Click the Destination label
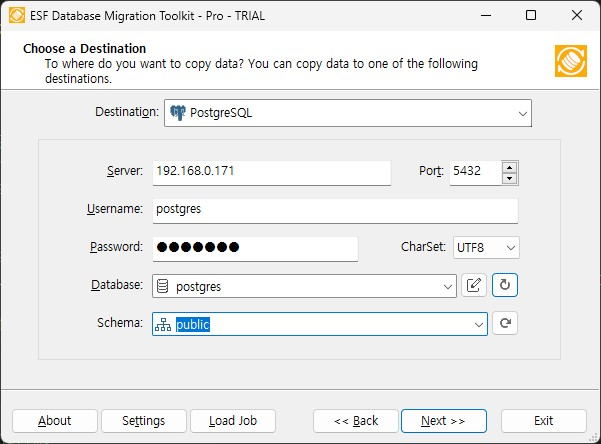The image size is (601, 444). pos(127,112)
